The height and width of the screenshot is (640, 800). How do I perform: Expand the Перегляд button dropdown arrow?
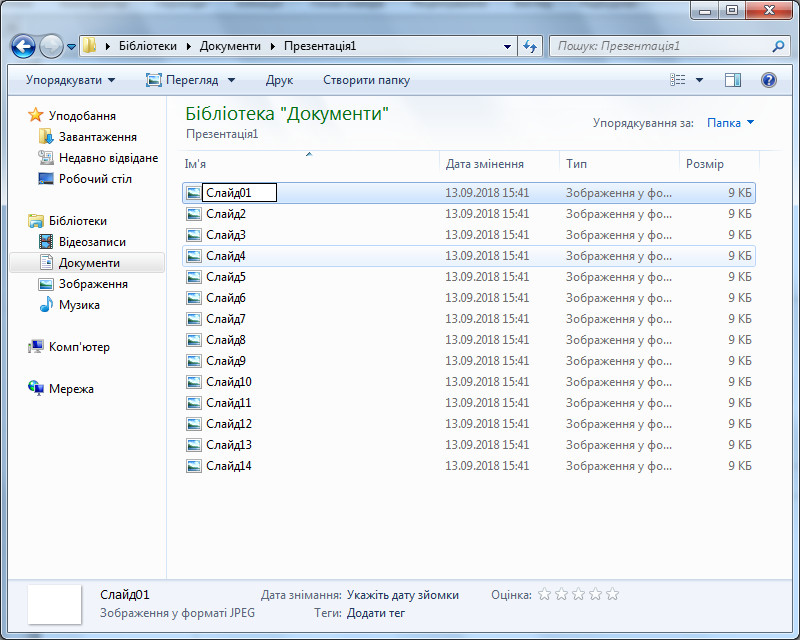tap(231, 80)
